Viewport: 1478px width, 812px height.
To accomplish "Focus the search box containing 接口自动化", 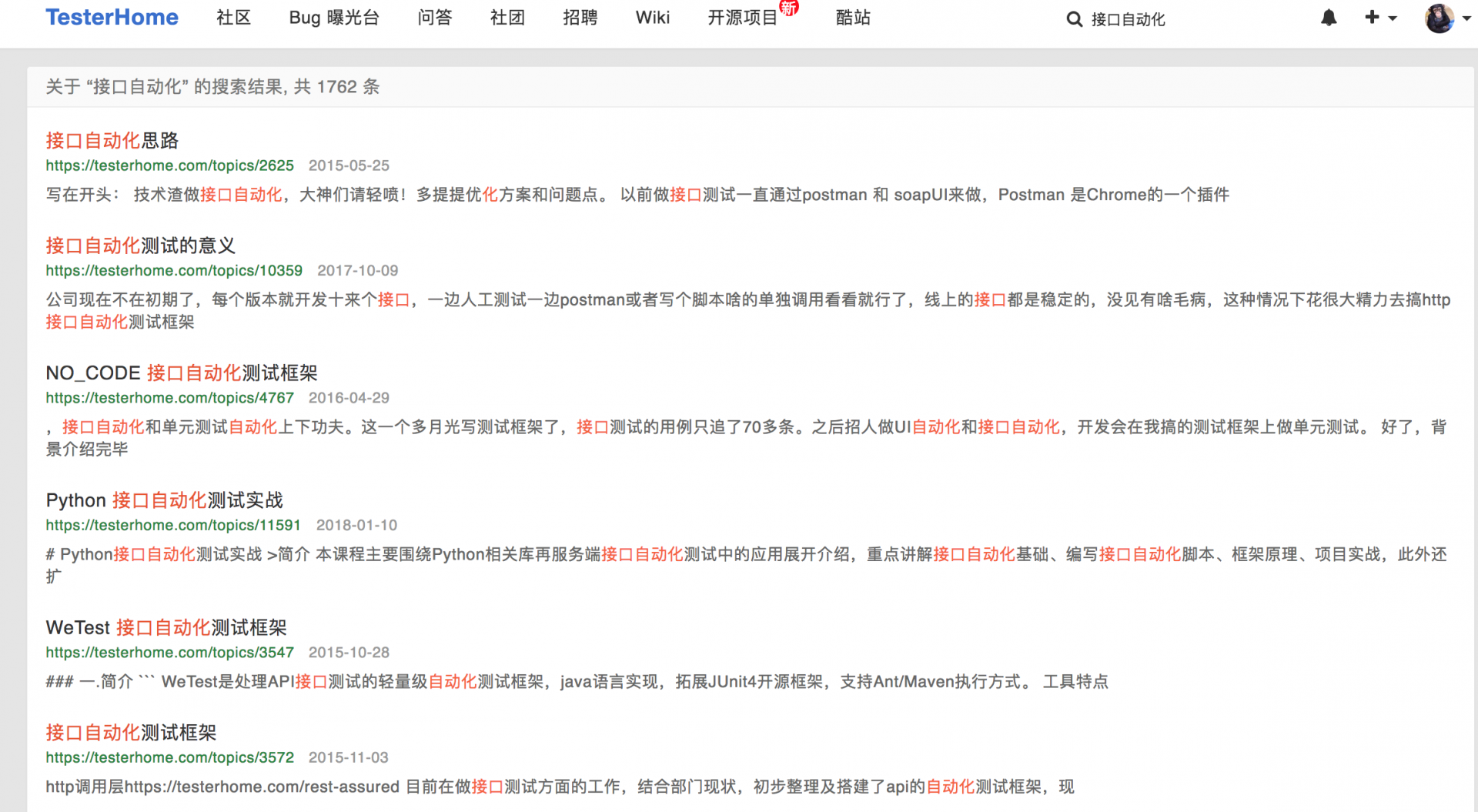I will point(1129,19).
